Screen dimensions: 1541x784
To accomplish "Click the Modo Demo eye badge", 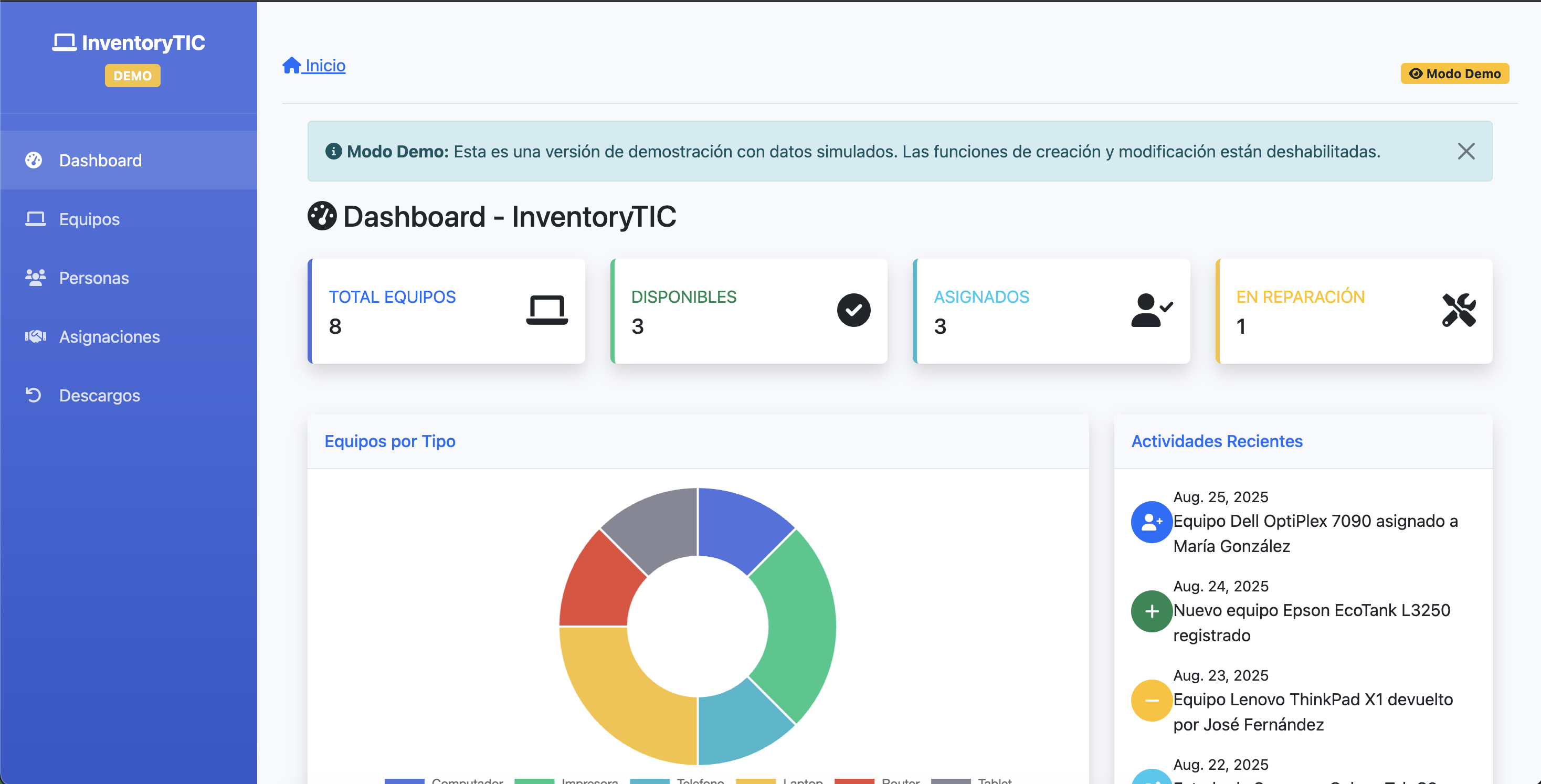I will [x=1454, y=73].
